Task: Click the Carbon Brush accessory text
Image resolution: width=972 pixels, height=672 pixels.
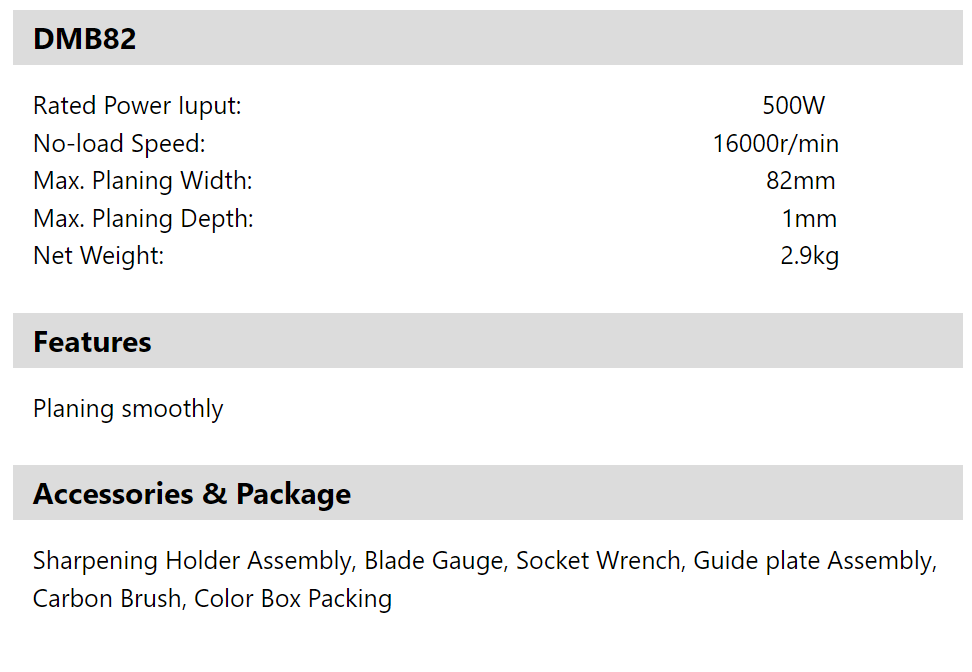Action: click(x=107, y=599)
